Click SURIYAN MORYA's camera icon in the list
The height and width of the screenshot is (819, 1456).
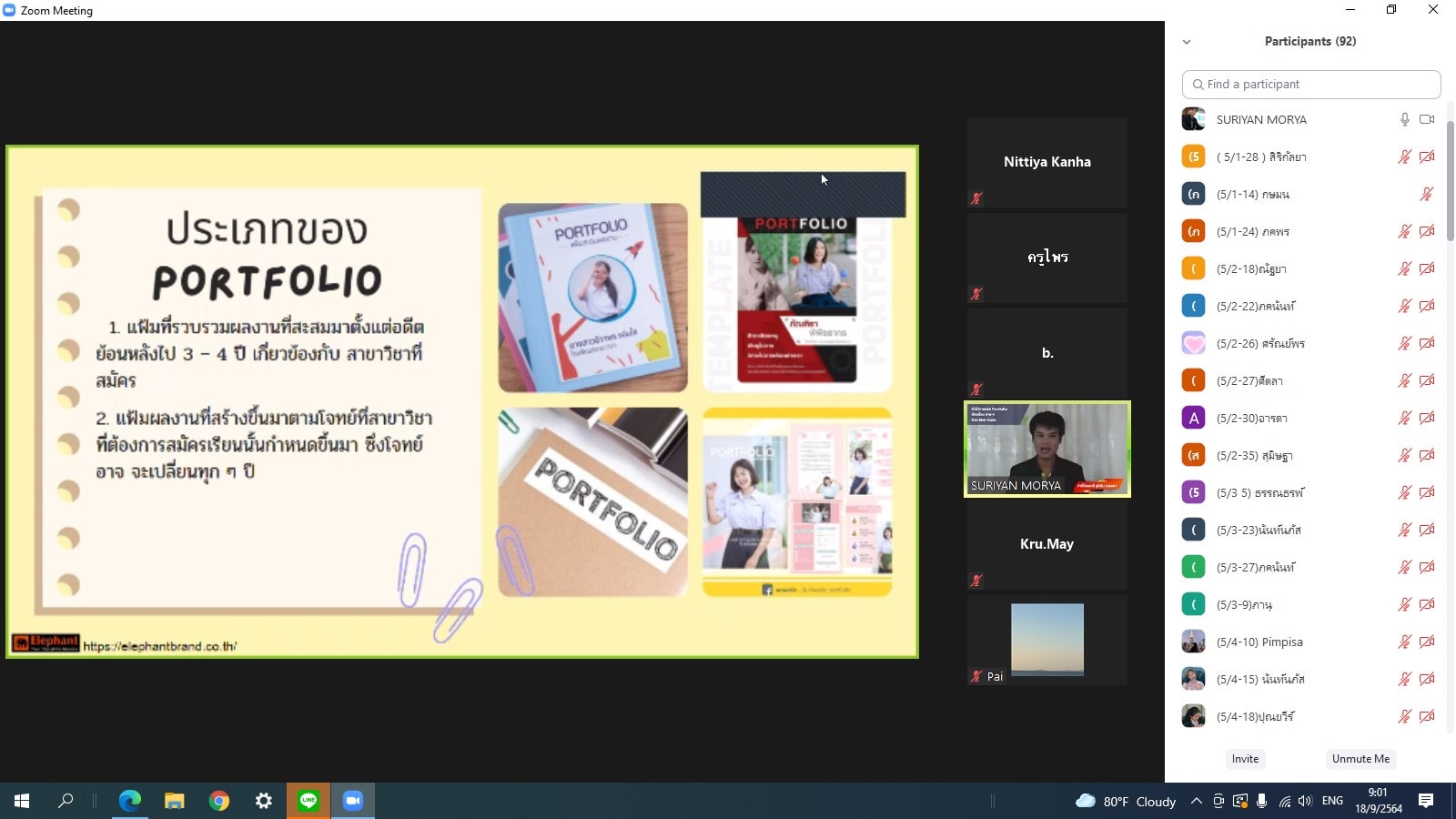[1427, 119]
